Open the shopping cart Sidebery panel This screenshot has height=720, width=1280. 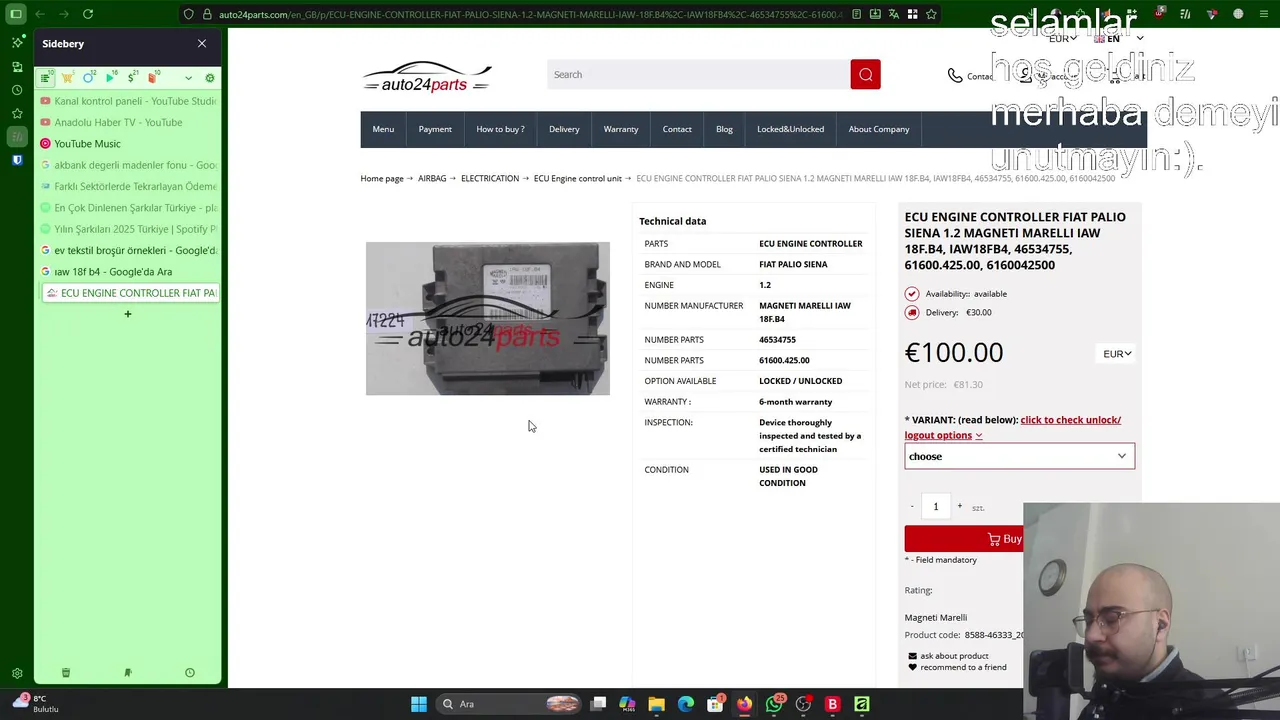coord(67,78)
